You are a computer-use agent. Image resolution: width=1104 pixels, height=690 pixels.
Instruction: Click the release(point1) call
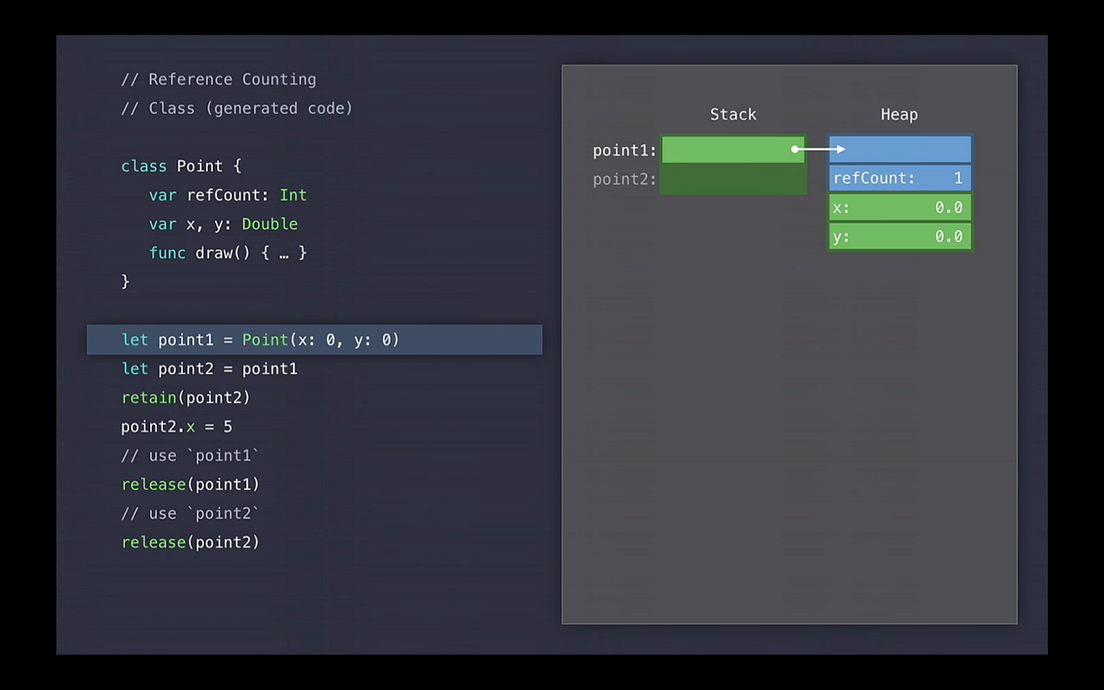coord(190,483)
